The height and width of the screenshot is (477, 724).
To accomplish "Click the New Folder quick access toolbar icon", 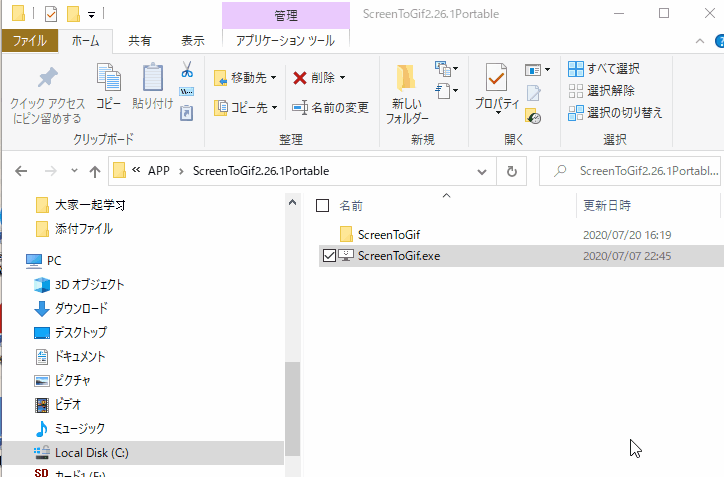I will [x=73, y=14].
